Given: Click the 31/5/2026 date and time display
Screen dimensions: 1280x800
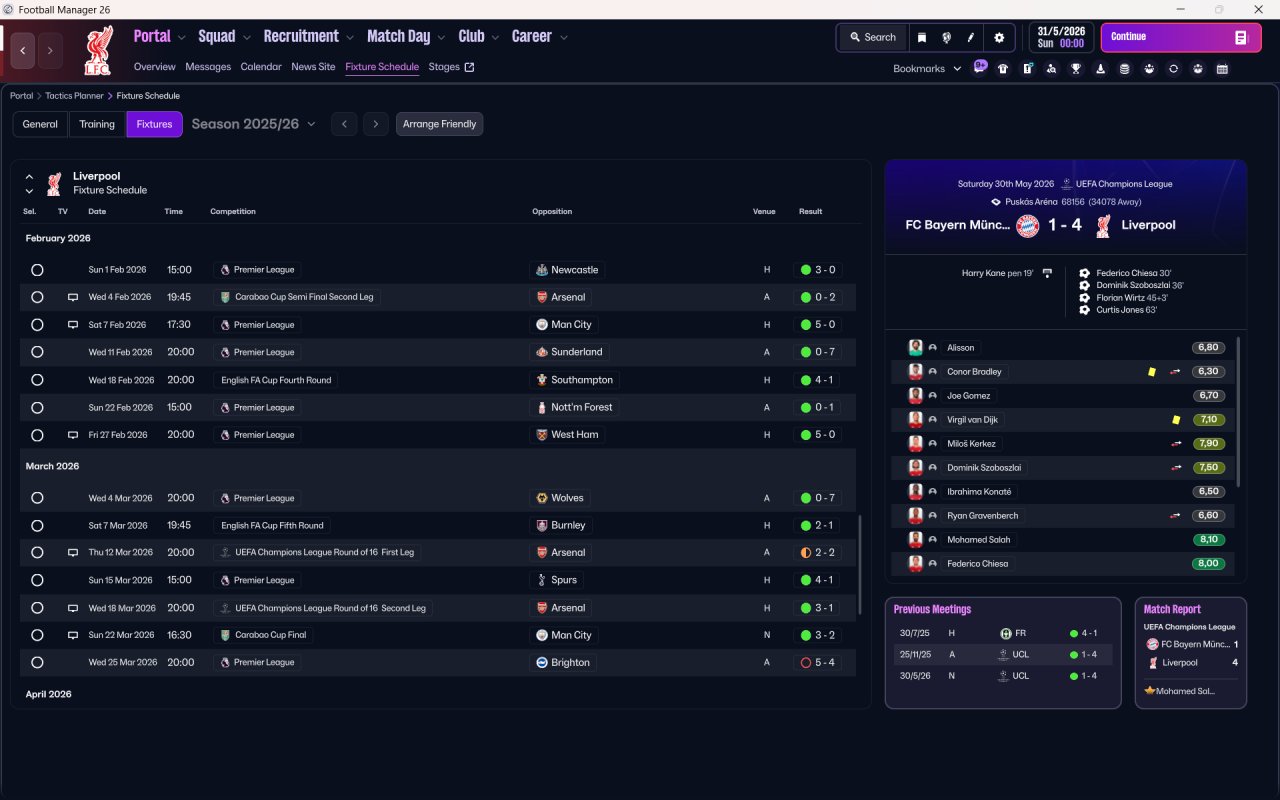Looking at the screenshot, I should pos(1061,37).
